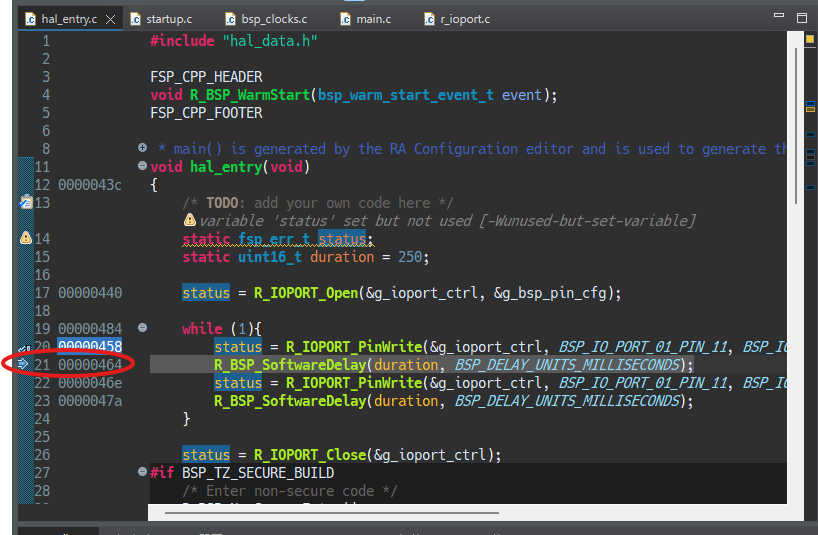Open the bsp_clocks.c editor tab

tap(266, 19)
